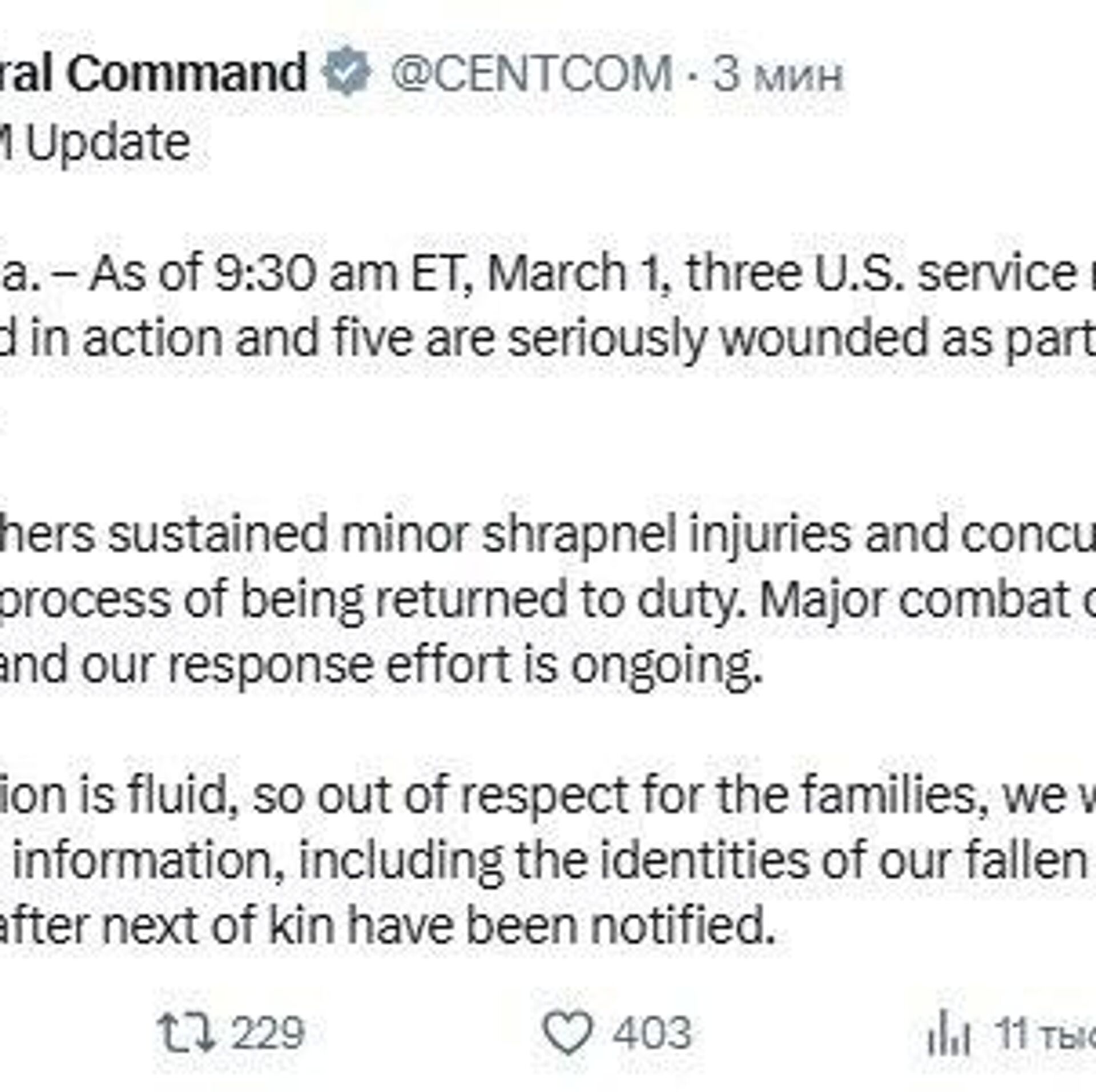Image resolution: width=1096 pixels, height=1092 pixels.
Task: Click the "3 мин" post timestamp
Action: pos(777,74)
